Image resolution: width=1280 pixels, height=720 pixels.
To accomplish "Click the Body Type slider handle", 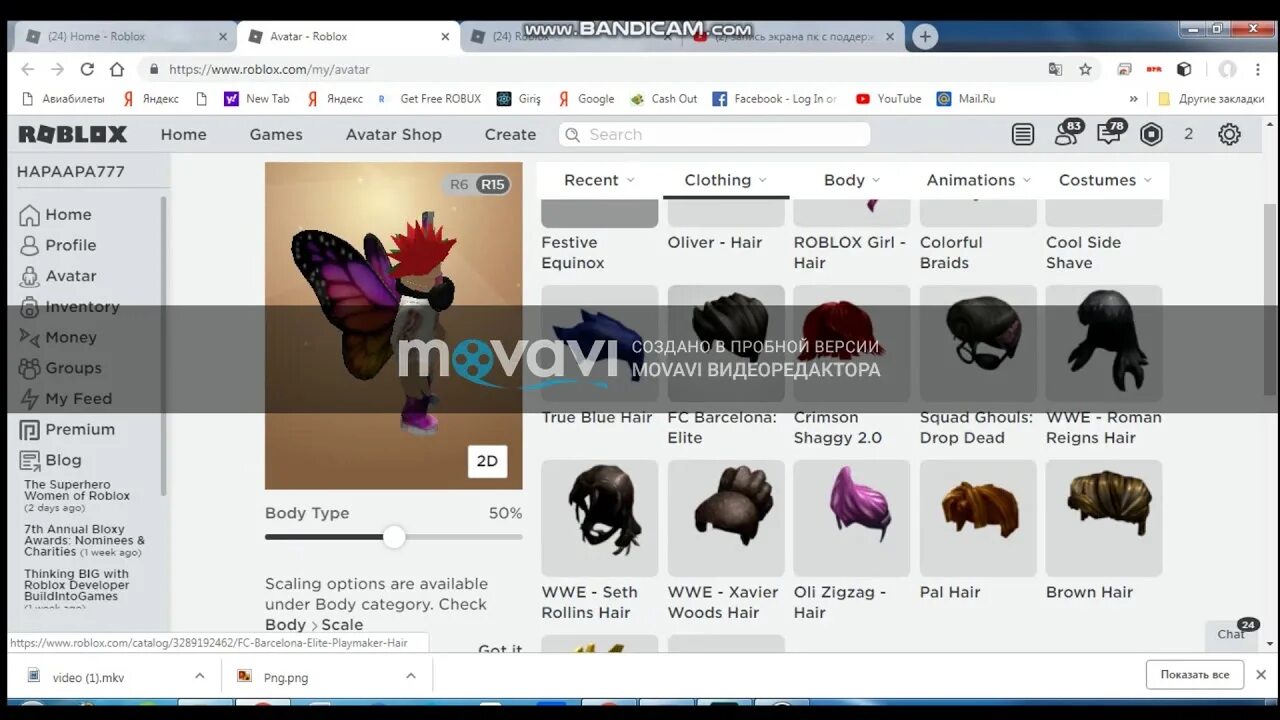I will click(394, 537).
